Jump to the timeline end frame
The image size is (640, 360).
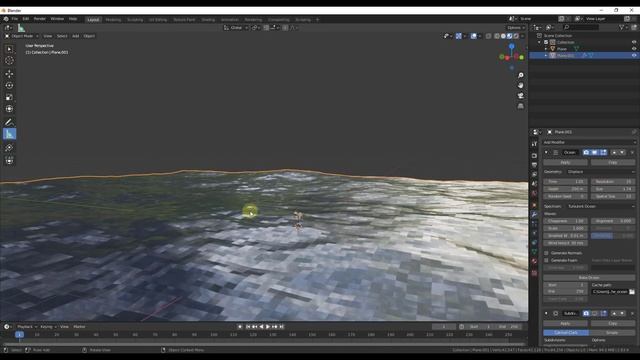tap(281, 327)
